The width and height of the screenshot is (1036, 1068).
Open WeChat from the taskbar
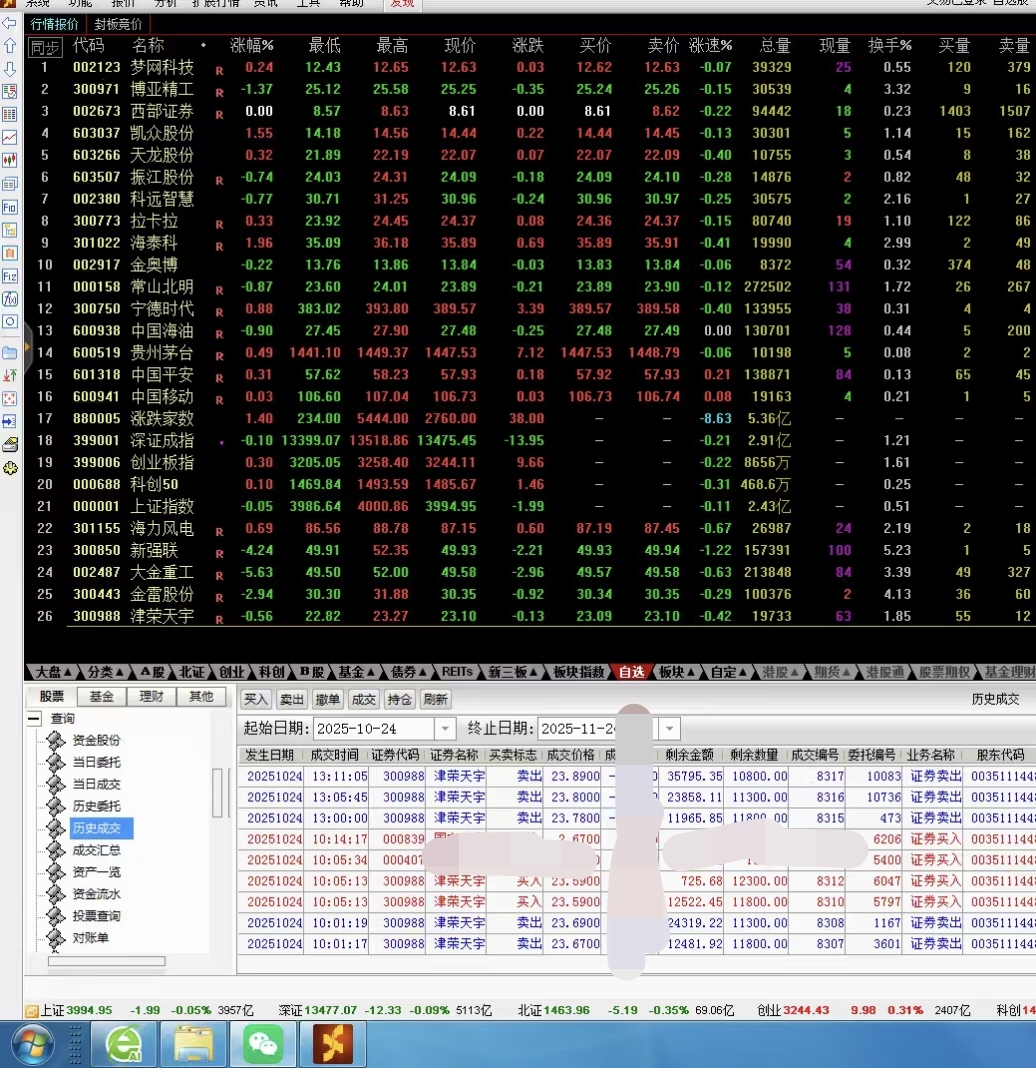coord(263,1045)
